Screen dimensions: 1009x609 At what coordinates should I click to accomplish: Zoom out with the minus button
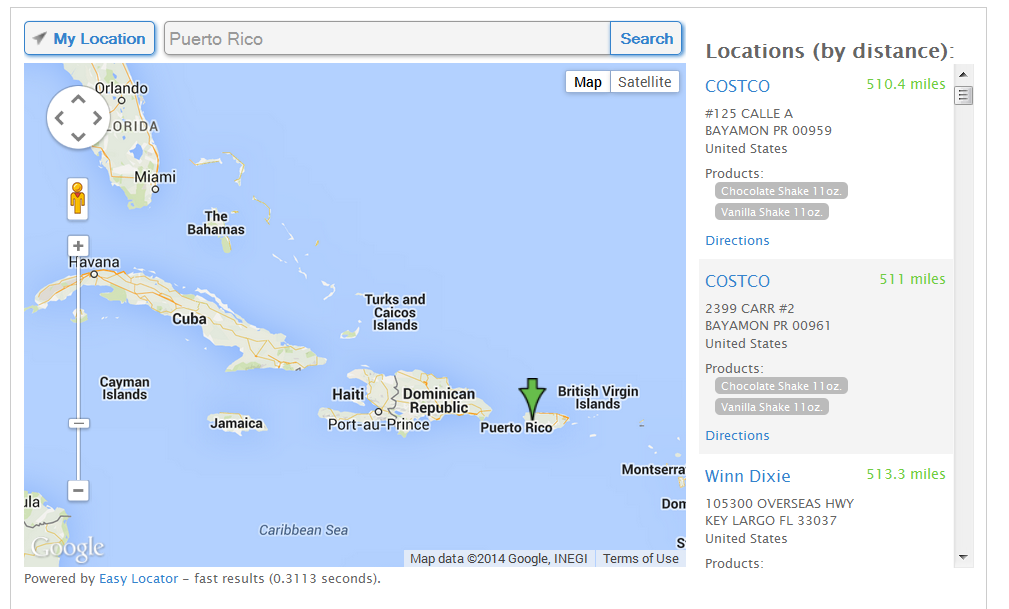click(x=78, y=491)
